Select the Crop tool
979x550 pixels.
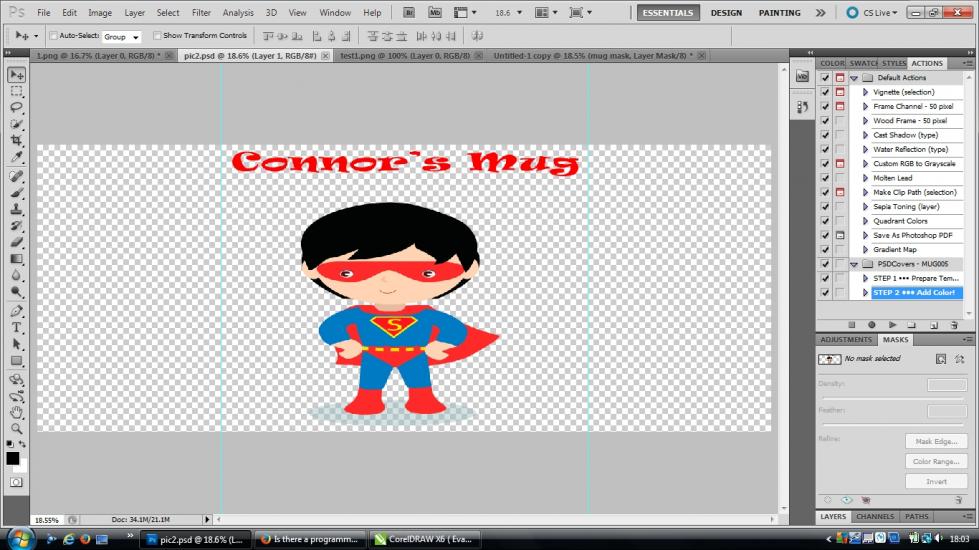click(x=16, y=140)
